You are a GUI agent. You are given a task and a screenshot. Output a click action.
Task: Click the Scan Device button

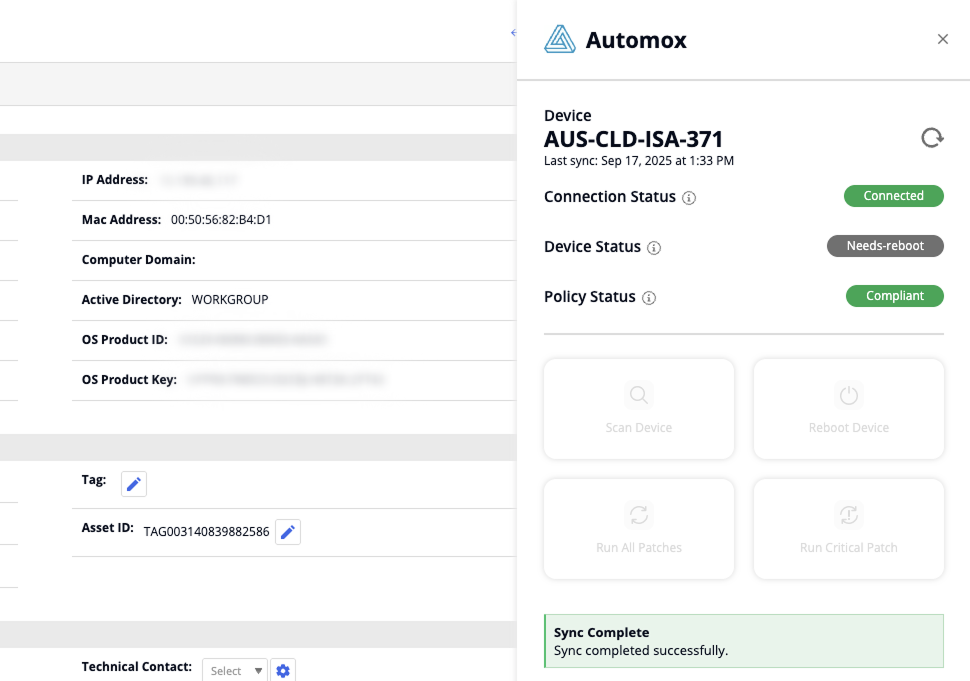tap(639, 409)
